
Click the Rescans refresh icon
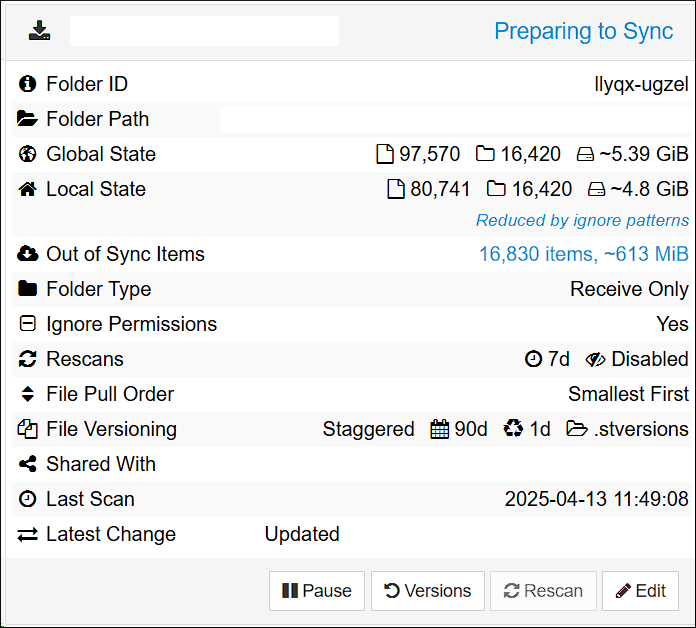28,359
